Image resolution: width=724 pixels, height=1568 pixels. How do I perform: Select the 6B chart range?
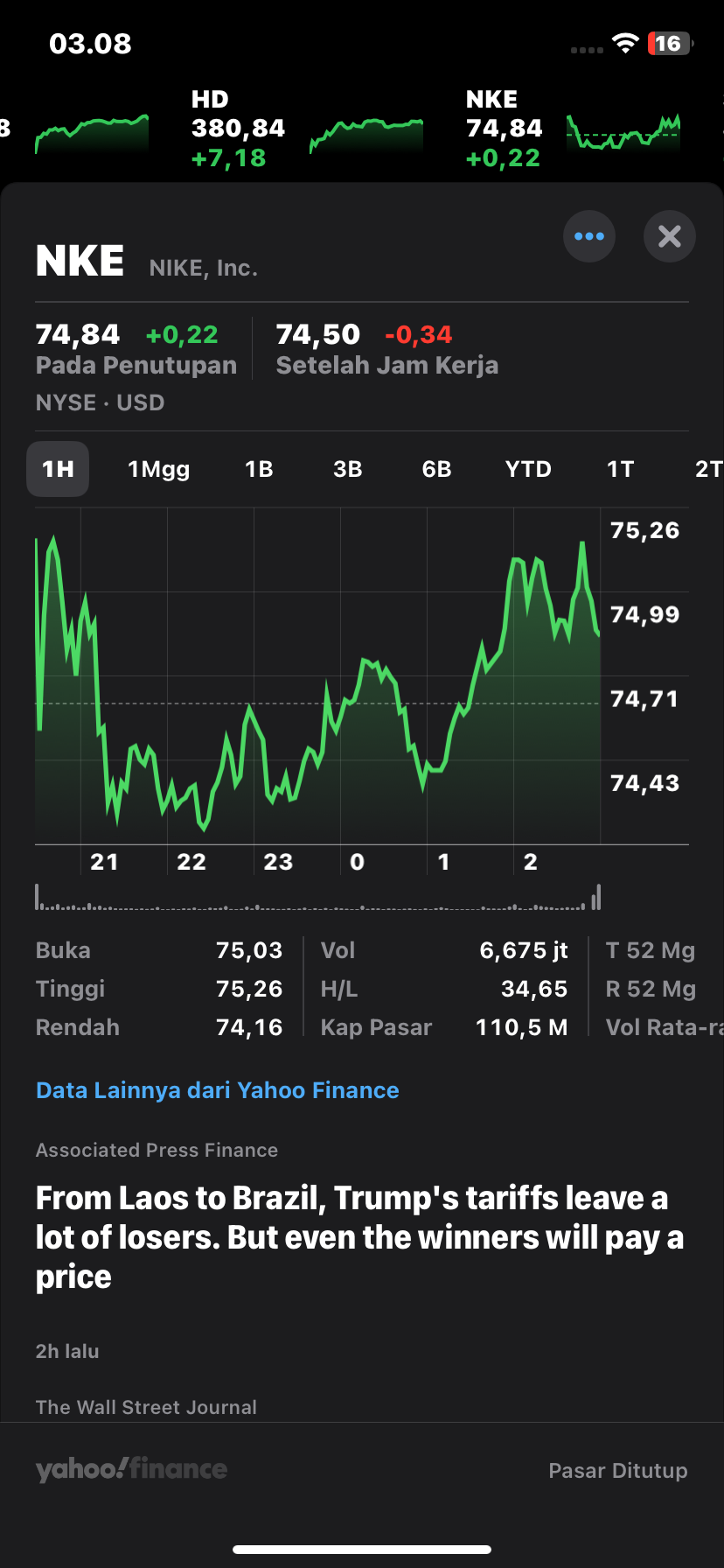[x=437, y=469]
